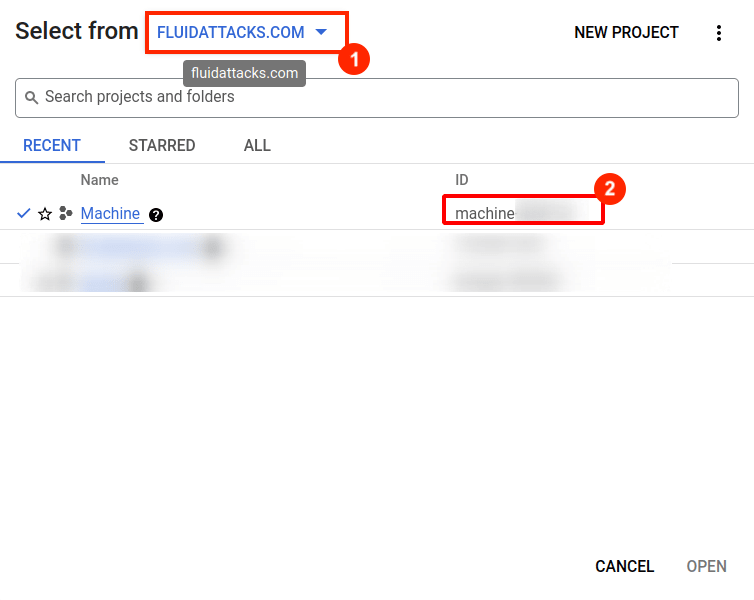Switch to the RECENT tab
Viewport: 754px width, 600px height.
click(52, 145)
